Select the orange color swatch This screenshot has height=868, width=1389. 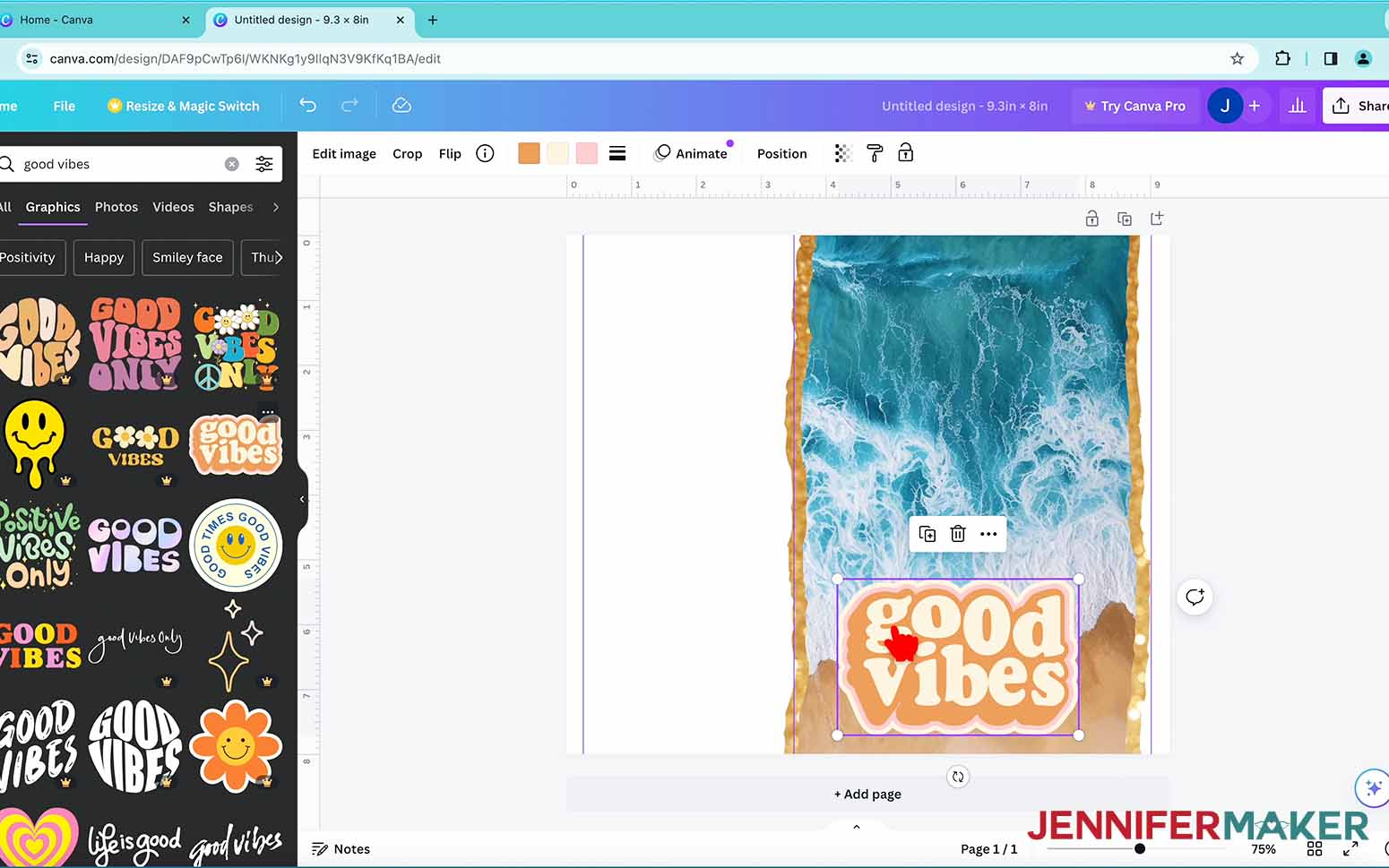(x=529, y=153)
